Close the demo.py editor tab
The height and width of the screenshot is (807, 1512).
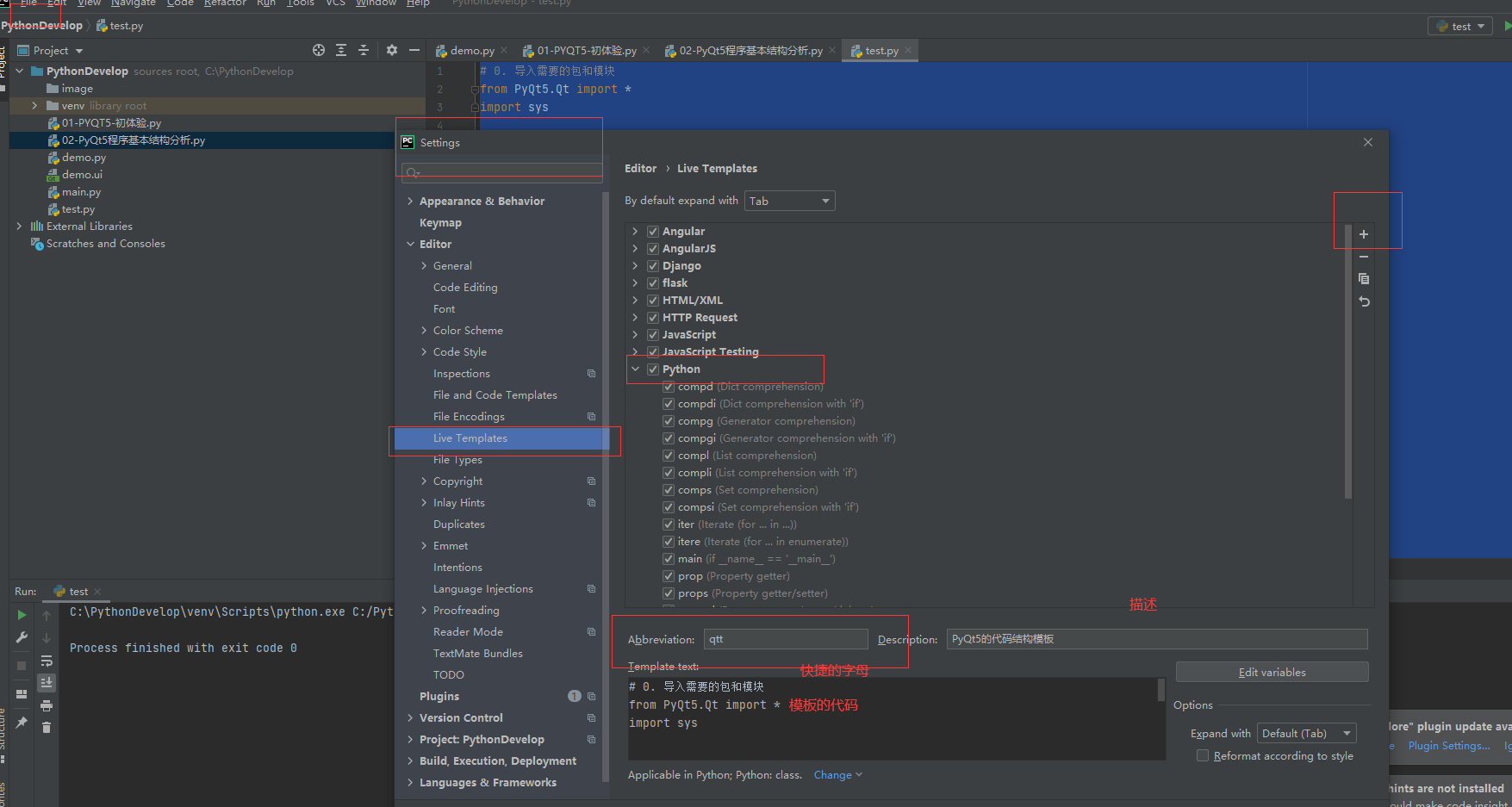(x=505, y=50)
